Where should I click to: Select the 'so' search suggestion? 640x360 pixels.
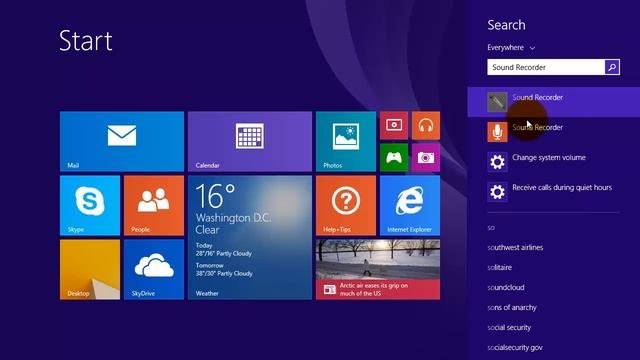click(491, 227)
